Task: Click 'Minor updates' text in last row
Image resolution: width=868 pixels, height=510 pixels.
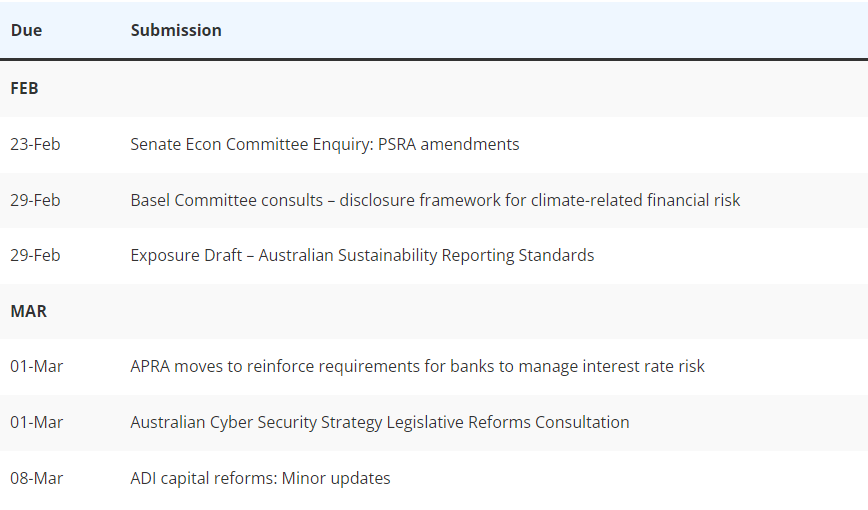Action: point(336,478)
